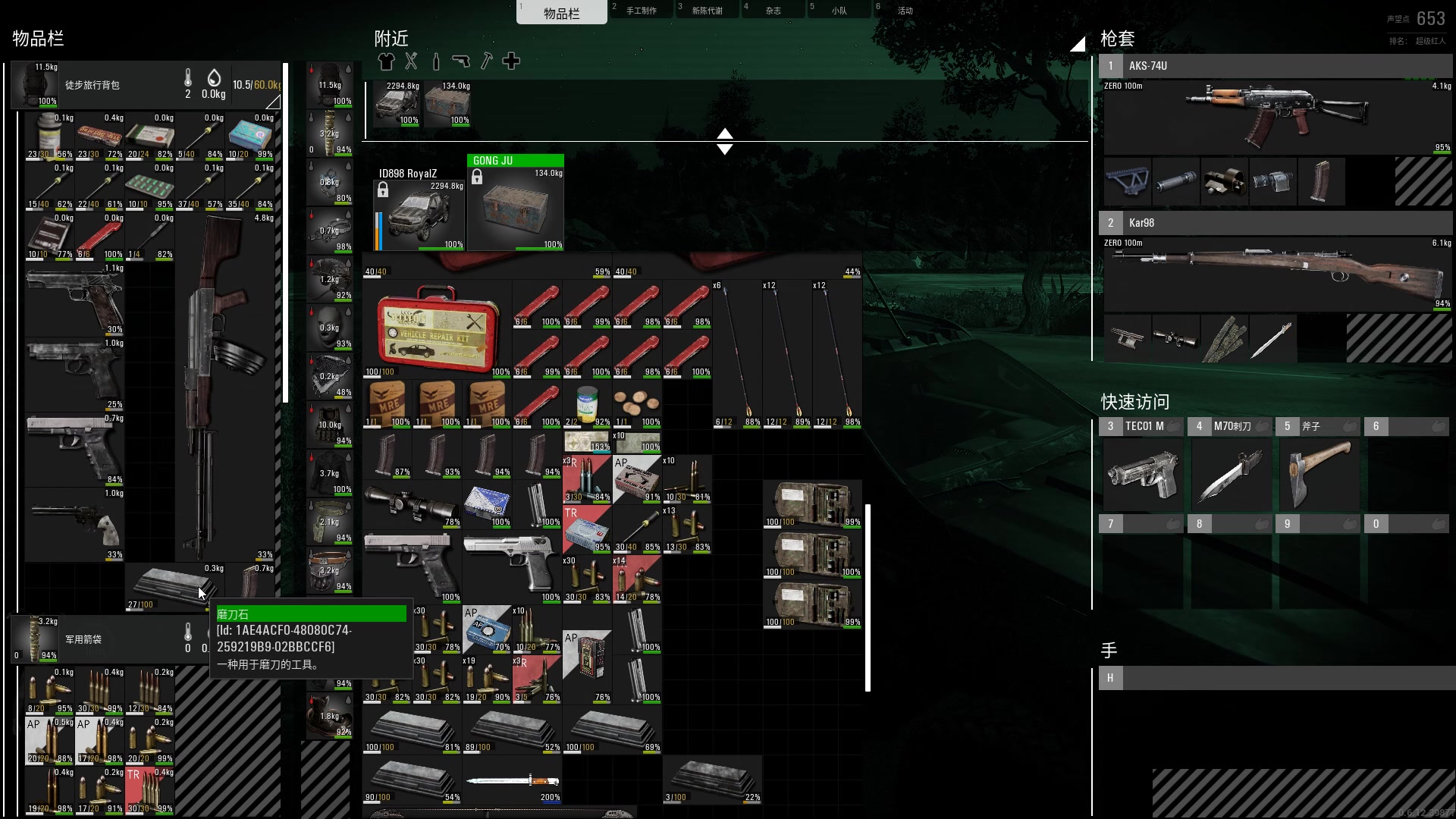Screen dimensions: 1456x819
Task: Select first MRE ration pack
Action: click(x=387, y=404)
